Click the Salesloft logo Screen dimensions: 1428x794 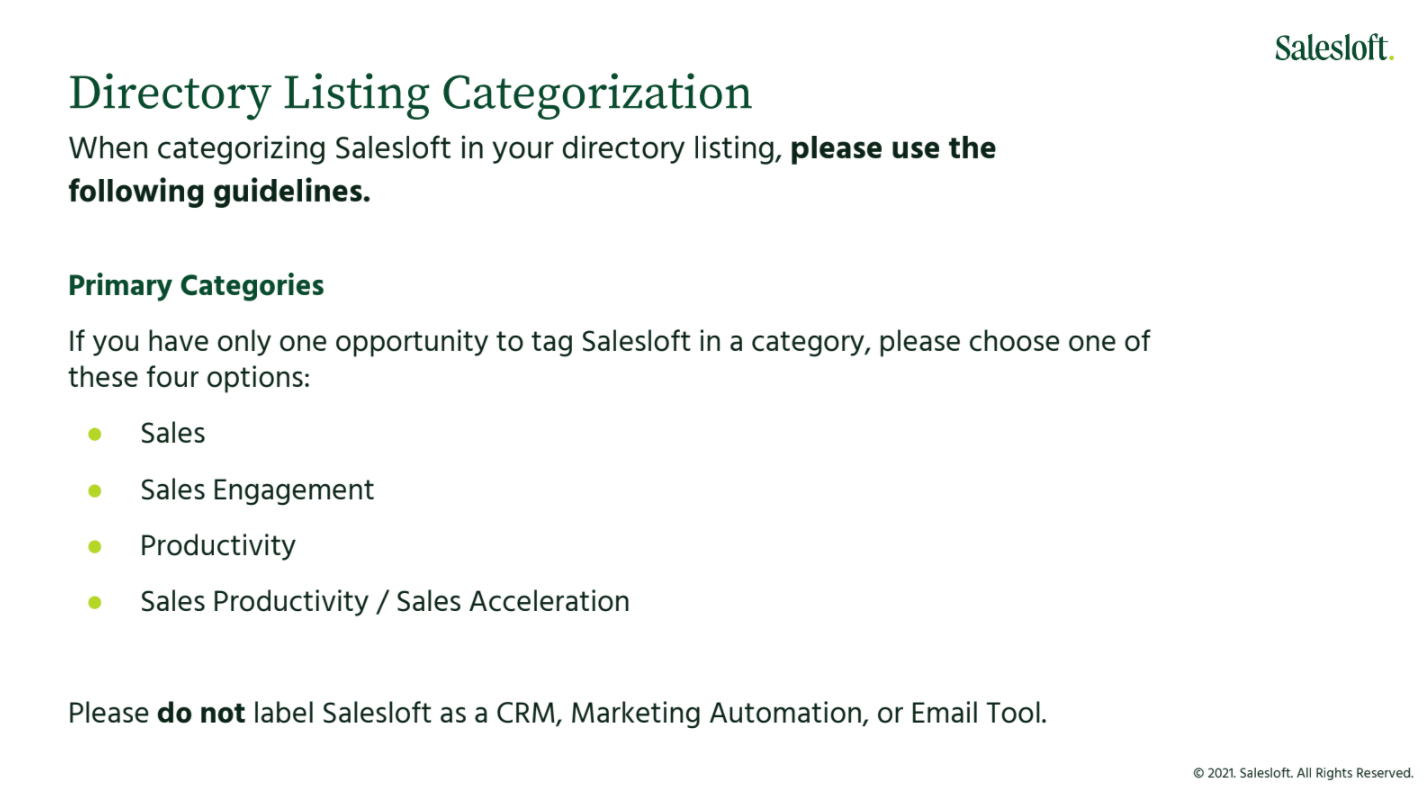1334,47
